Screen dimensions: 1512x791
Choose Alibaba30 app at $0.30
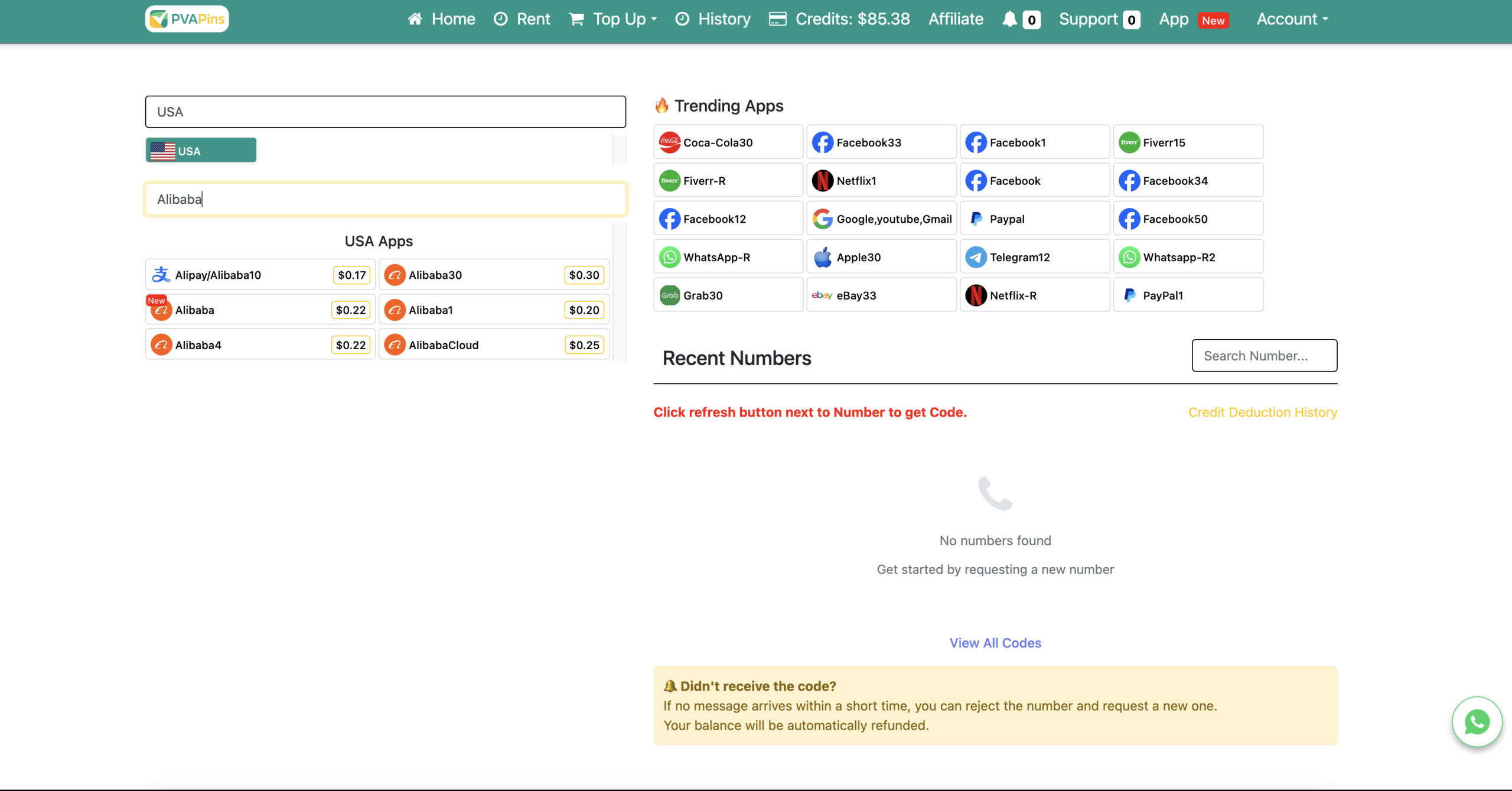pos(494,275)
